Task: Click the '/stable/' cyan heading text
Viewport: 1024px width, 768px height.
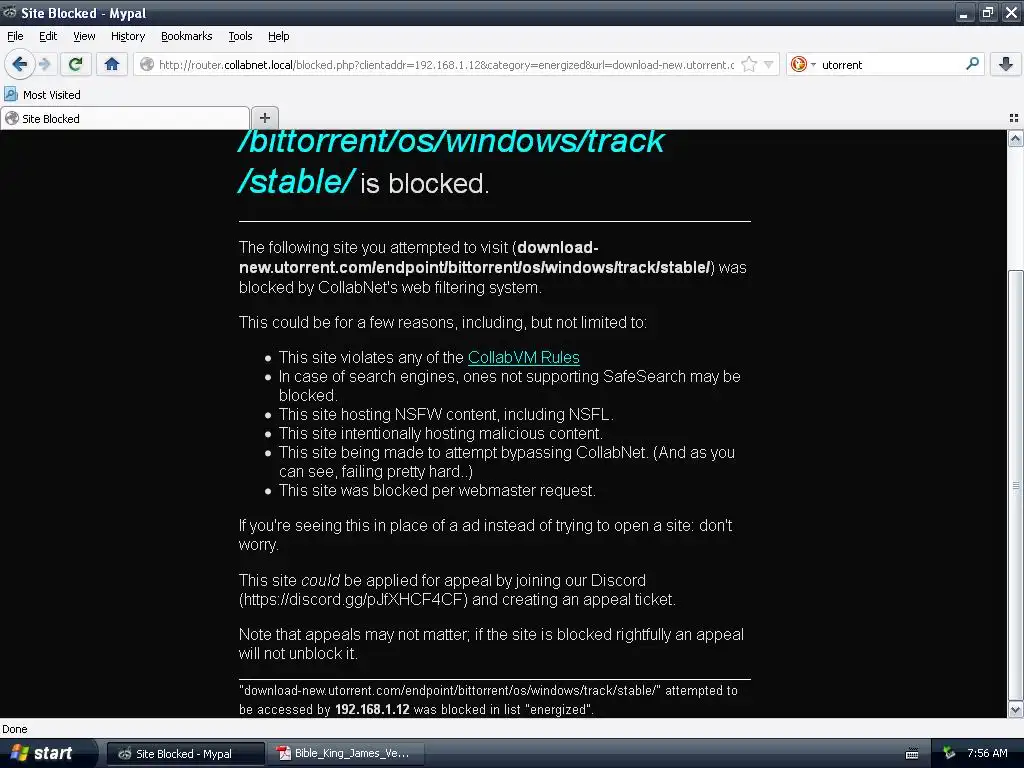Action: point(297,182)
